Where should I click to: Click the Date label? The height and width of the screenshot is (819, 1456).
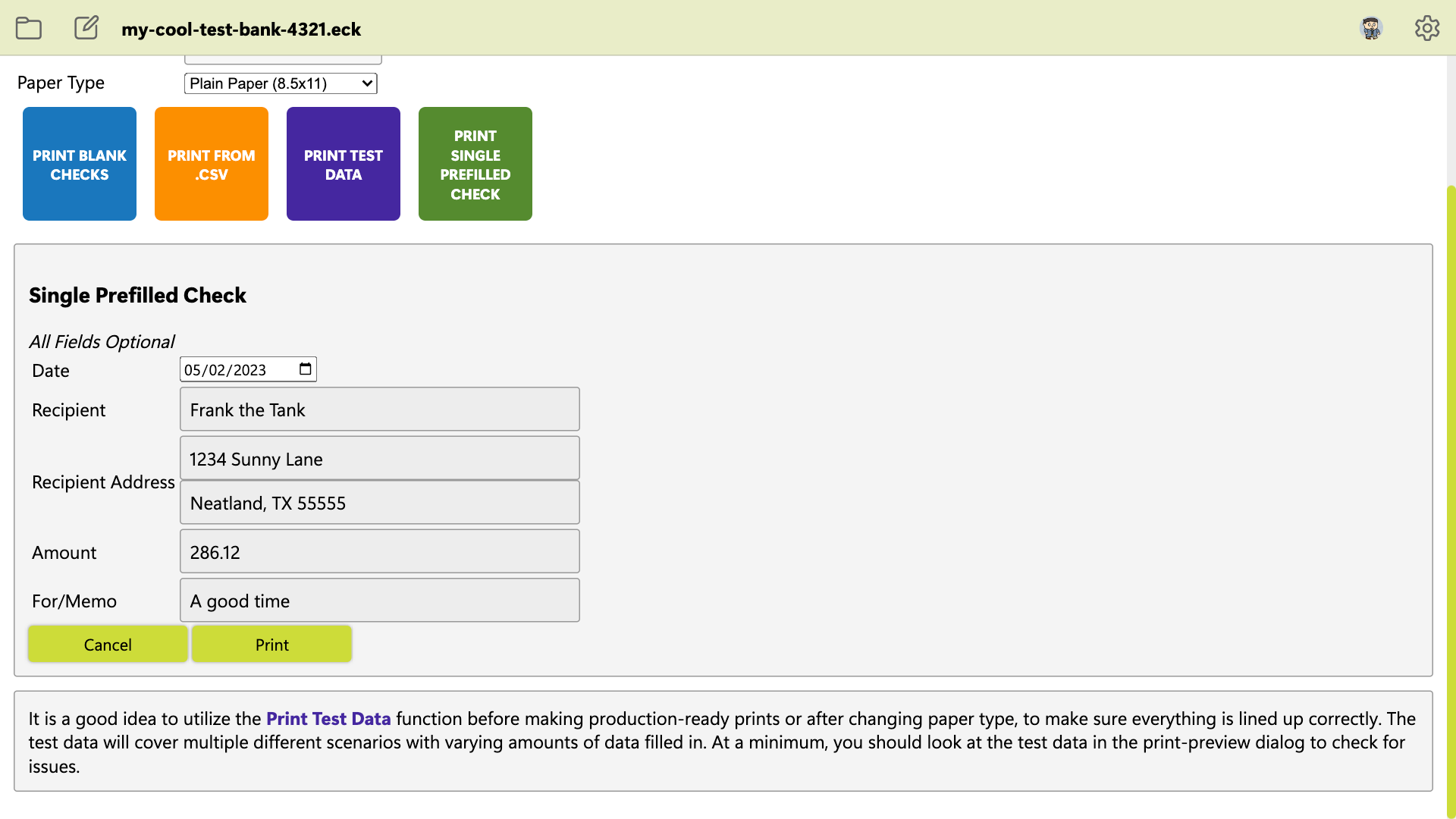pyautogui.click(x=51, y=371)
